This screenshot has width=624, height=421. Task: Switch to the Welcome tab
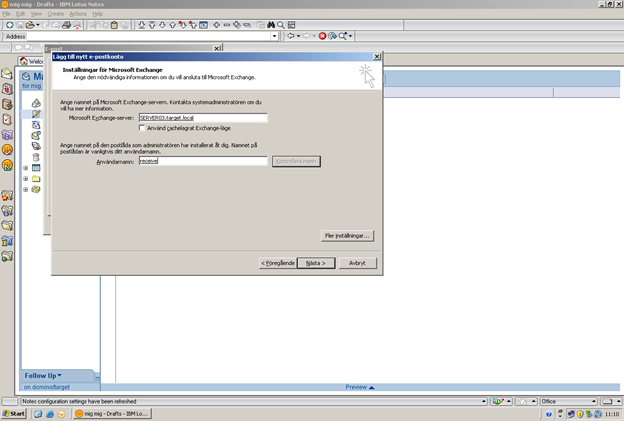point(31,61)
